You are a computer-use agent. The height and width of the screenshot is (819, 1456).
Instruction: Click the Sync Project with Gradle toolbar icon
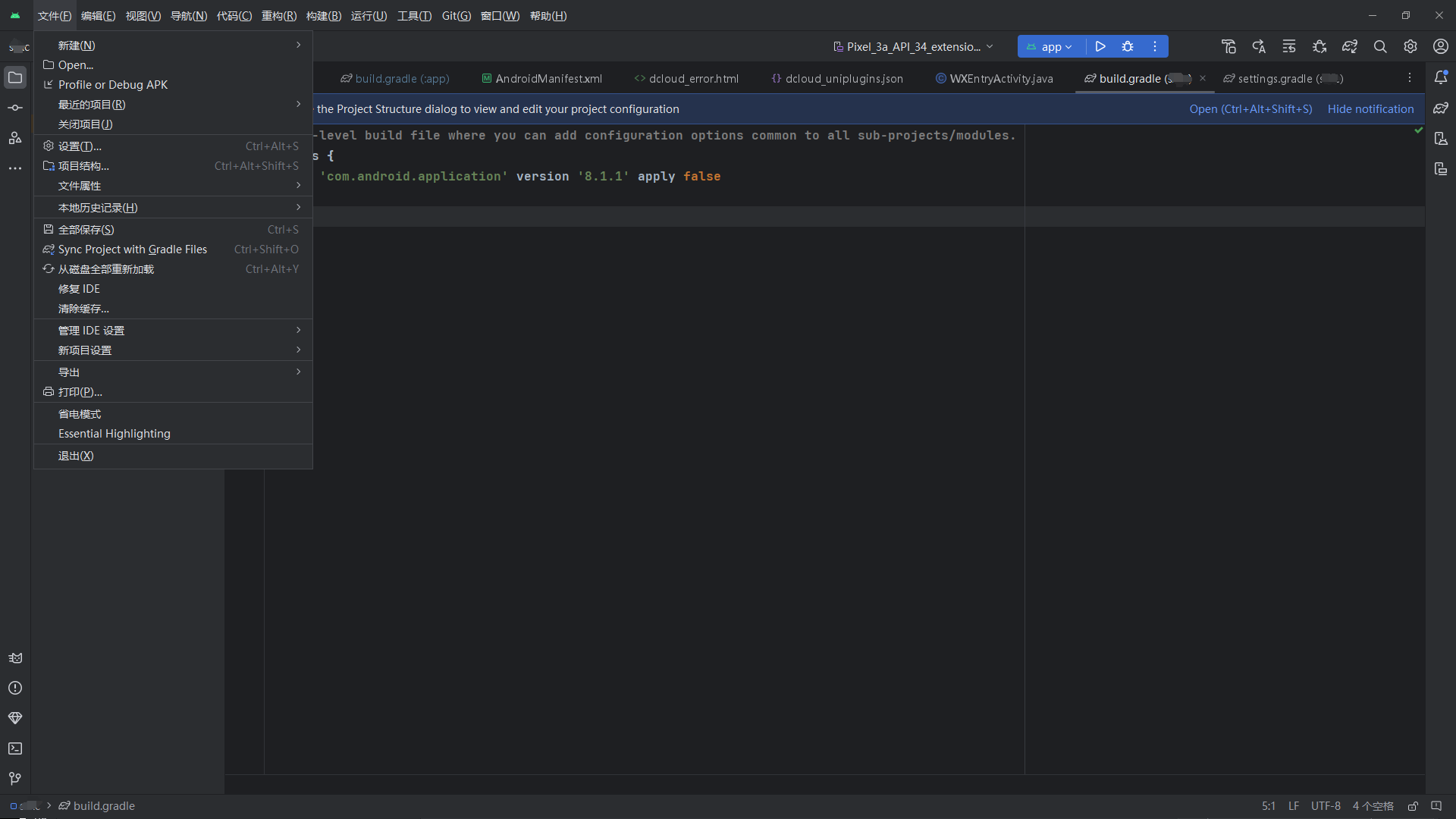[1349, 46]
